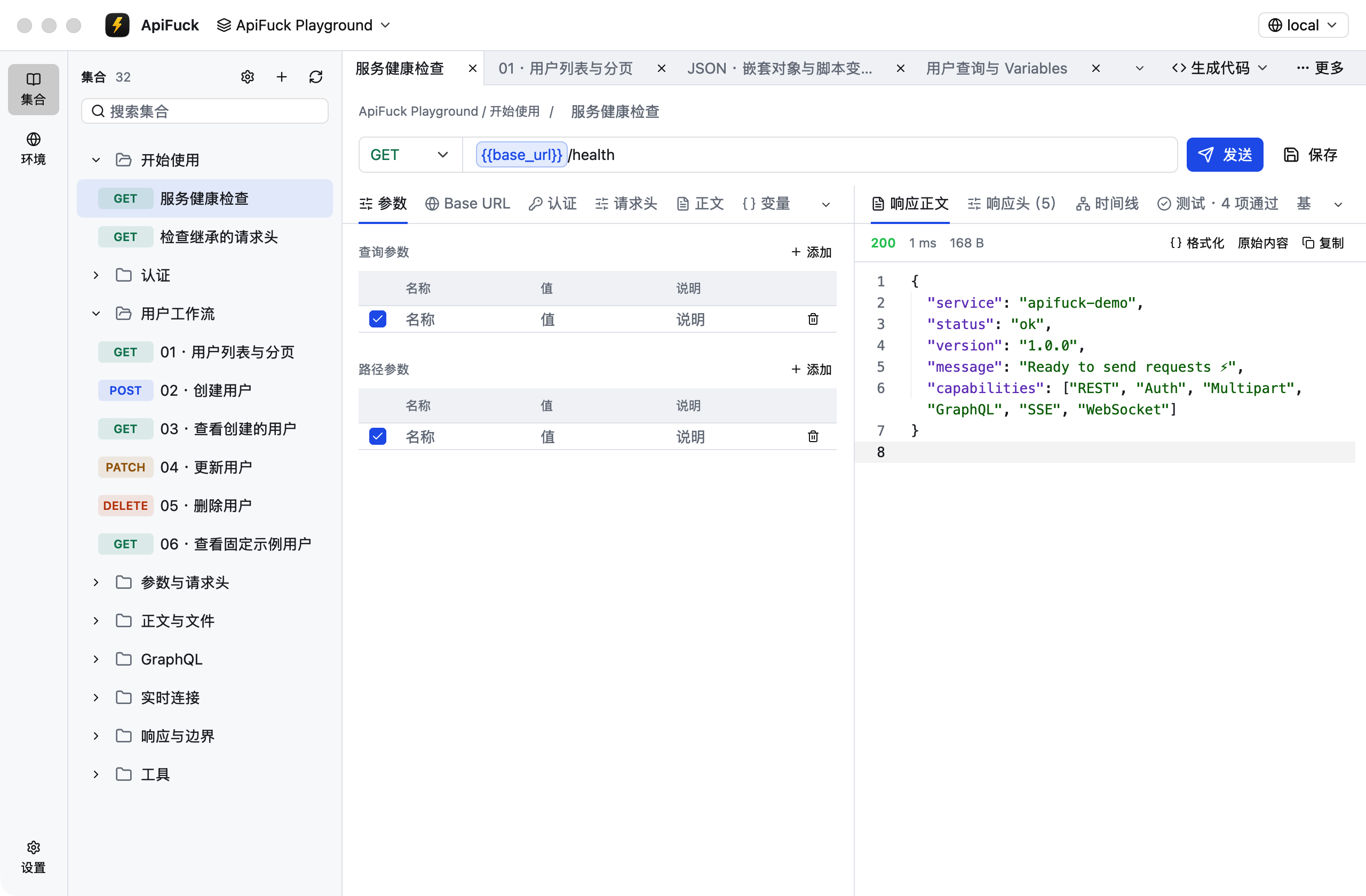
Task: Open the GET method dropdown
Action: tap(410, 155)
